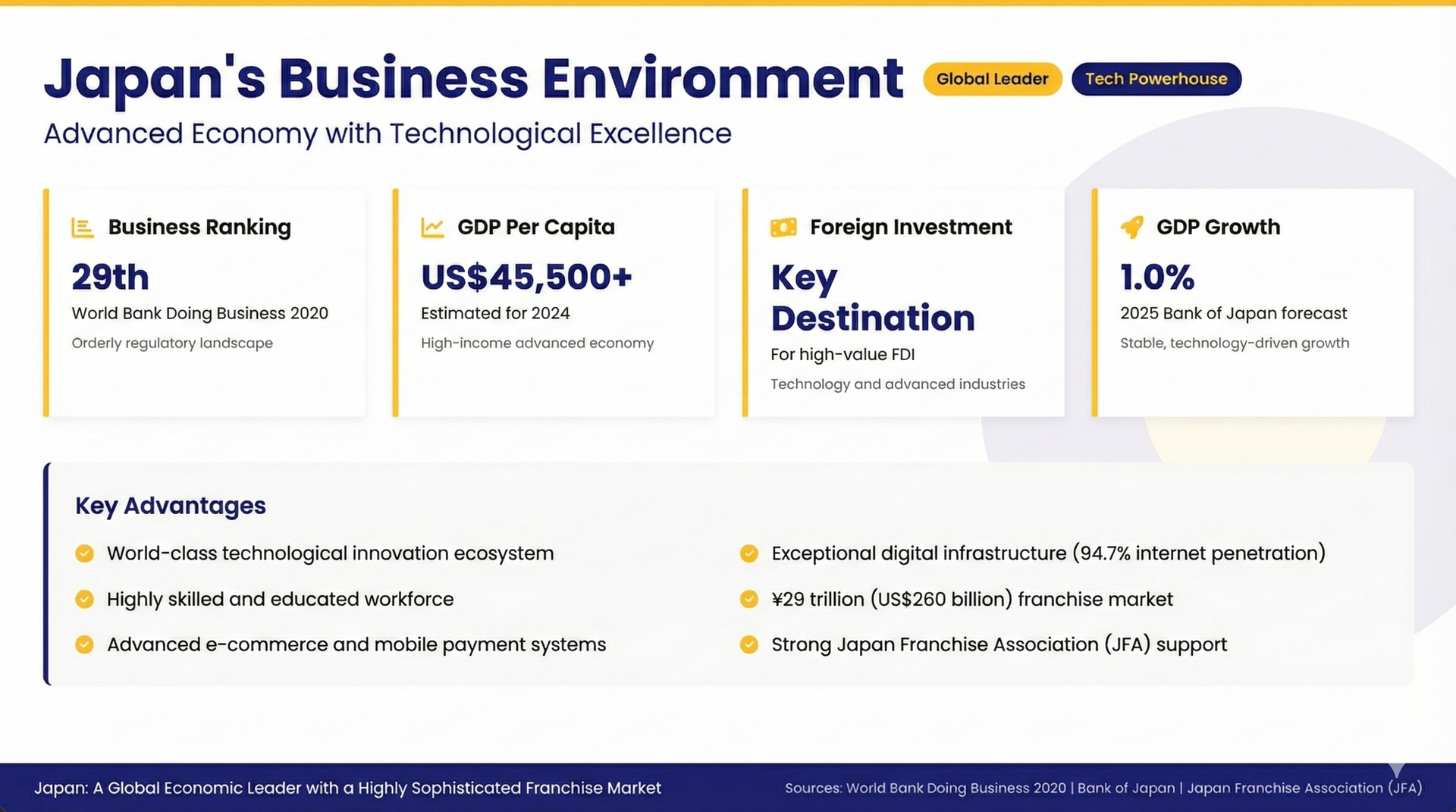Click the Key Advantages section heading

[171, 506]
